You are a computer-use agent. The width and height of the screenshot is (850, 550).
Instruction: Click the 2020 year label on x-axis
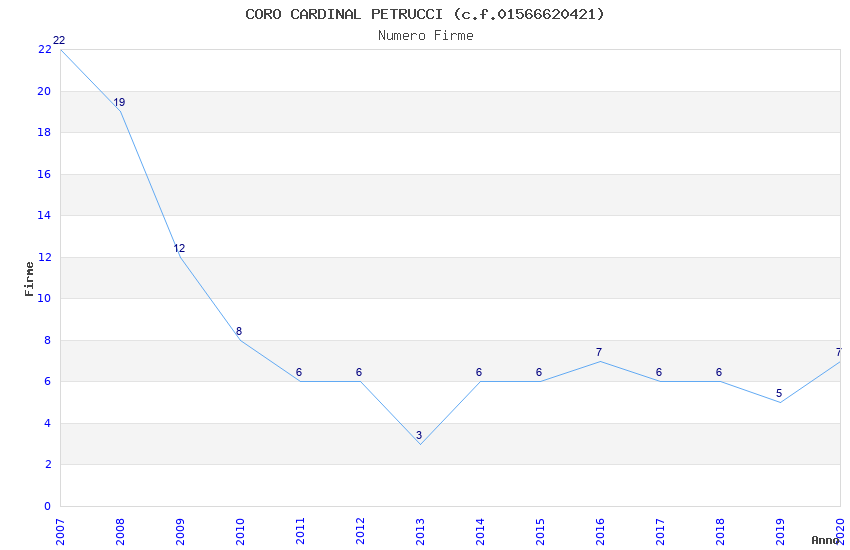[x=840, y=528]
